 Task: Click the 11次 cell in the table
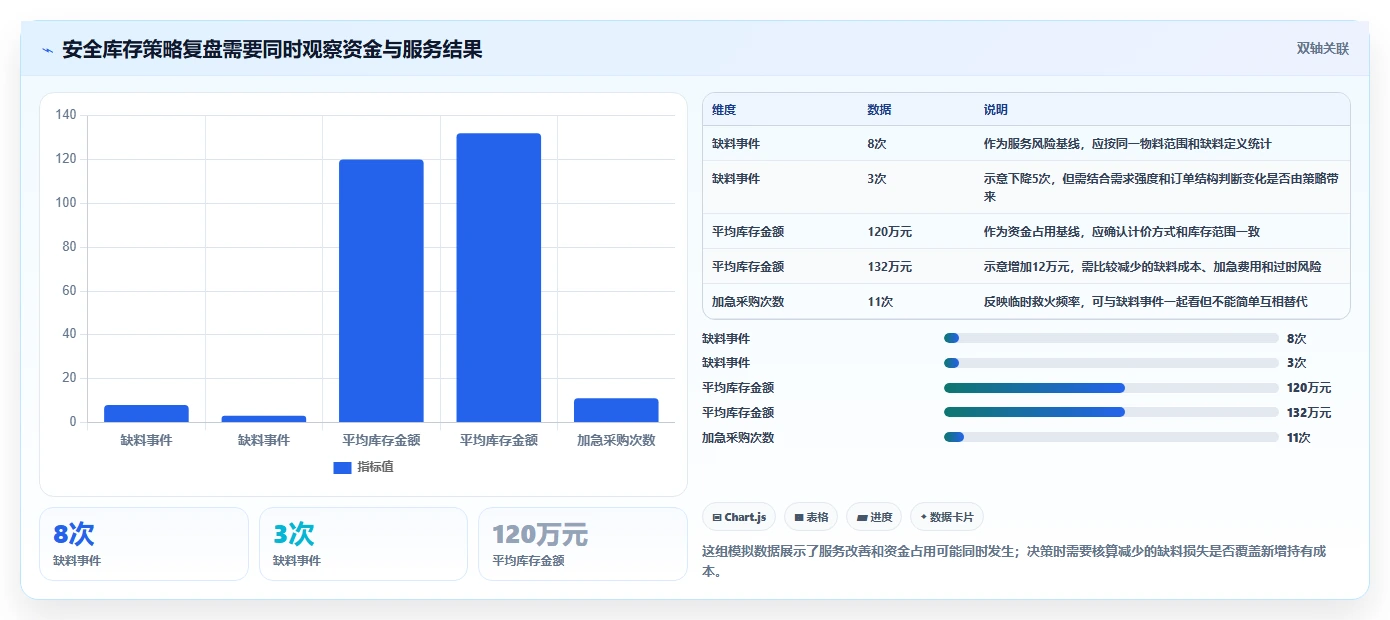880,302
